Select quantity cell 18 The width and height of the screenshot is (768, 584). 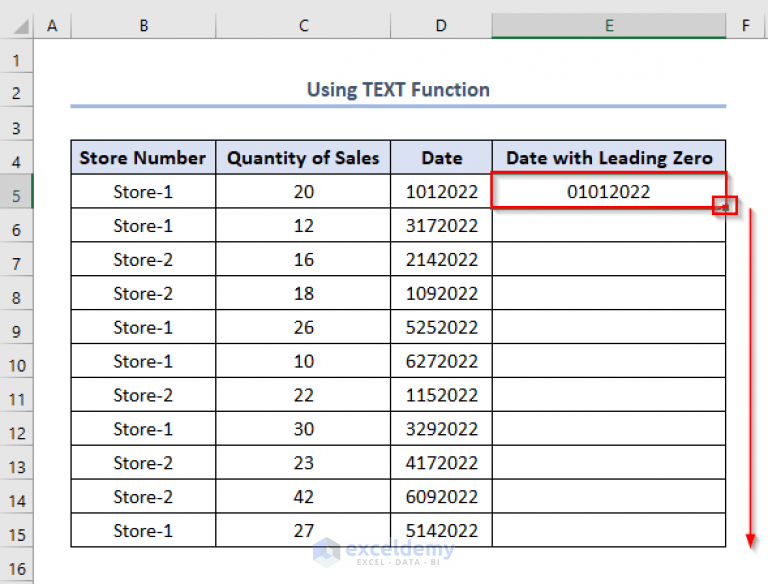click(303, 293)
